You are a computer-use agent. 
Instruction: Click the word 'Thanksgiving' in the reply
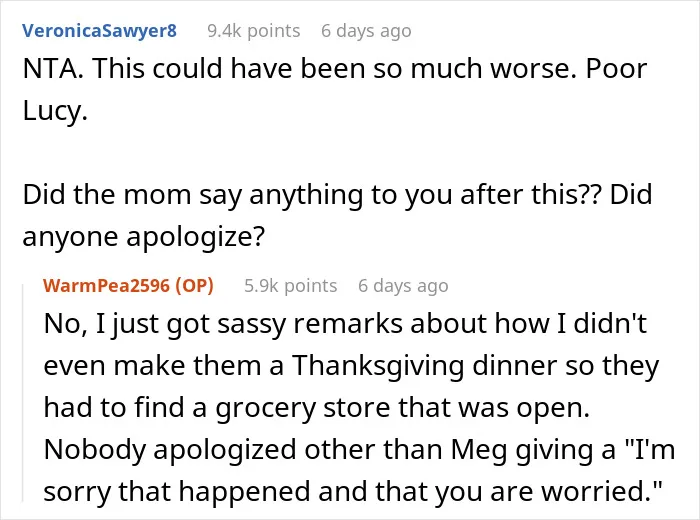(x=379, y=366)
